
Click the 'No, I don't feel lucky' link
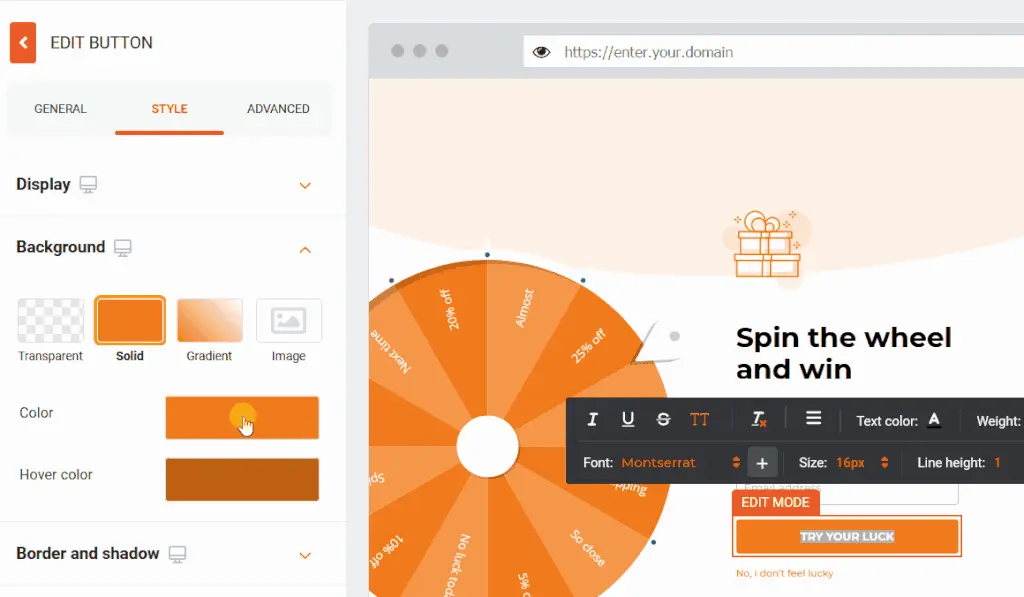click(x=784, y=574)
